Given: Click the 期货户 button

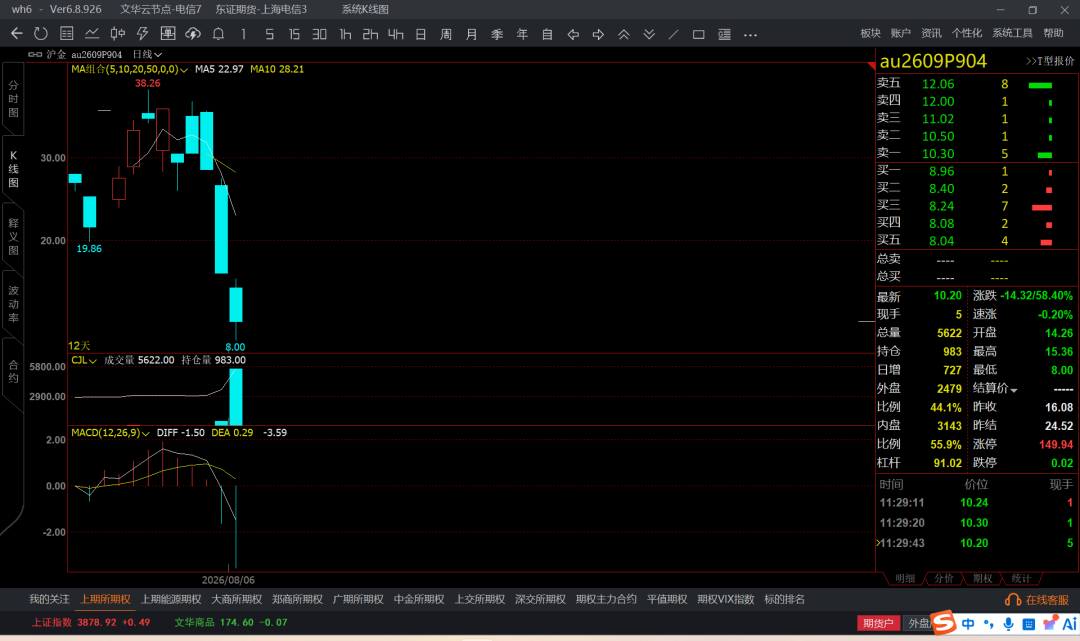Looking at the screenshot, I should pyautogui.click(x=878, y=623).
